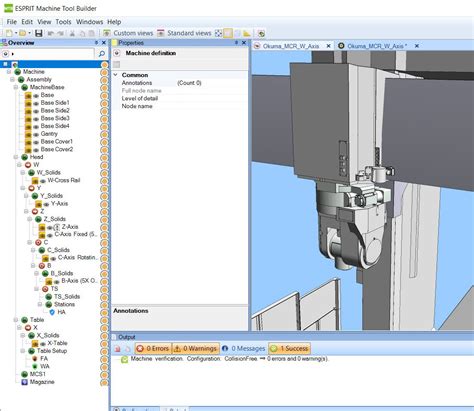This screenshot has width=474, height=411.
Task: Collapse the Common properties section
Action: [116, 75]
